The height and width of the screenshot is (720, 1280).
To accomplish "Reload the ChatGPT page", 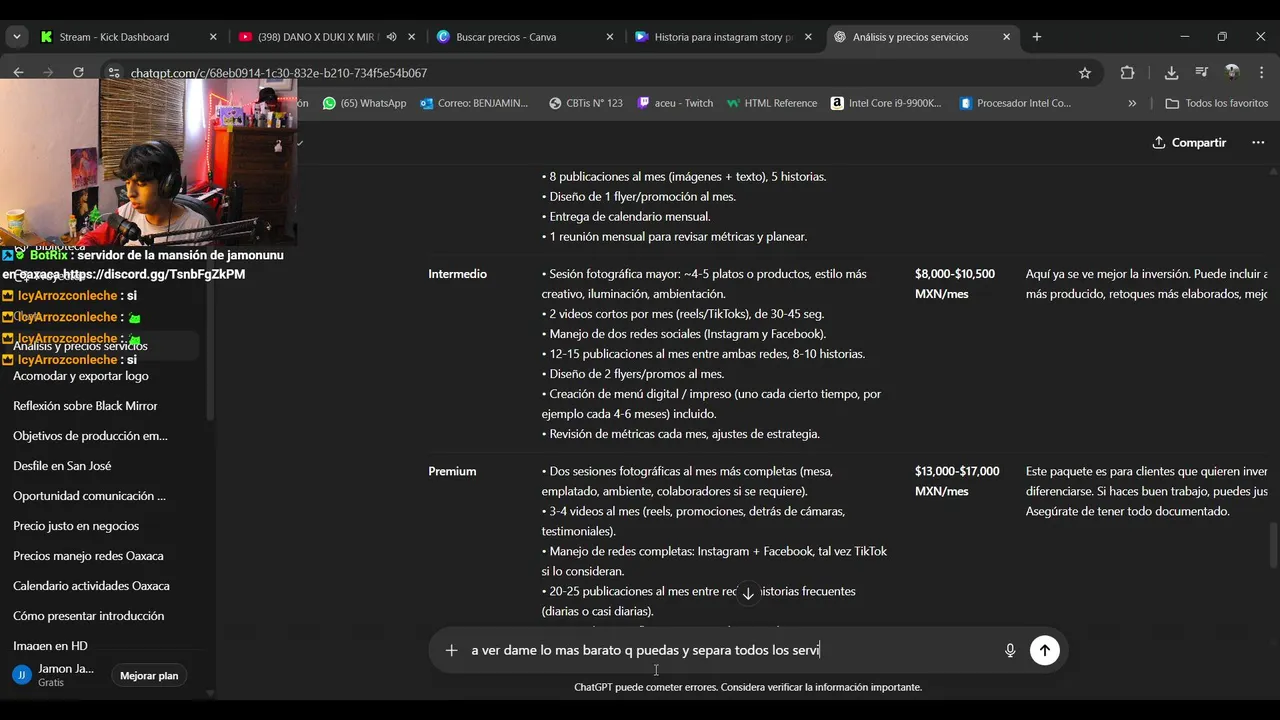I will tap(78, 72).
